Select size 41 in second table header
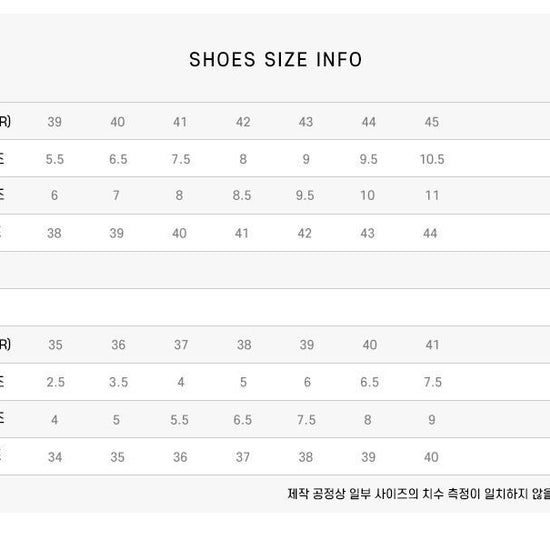 click(x=432, y=345)
